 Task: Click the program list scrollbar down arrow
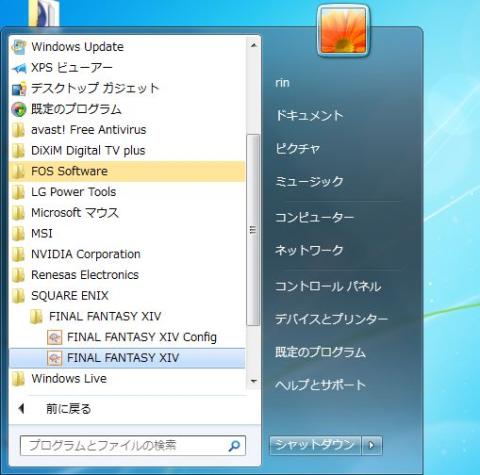(254, 381)
